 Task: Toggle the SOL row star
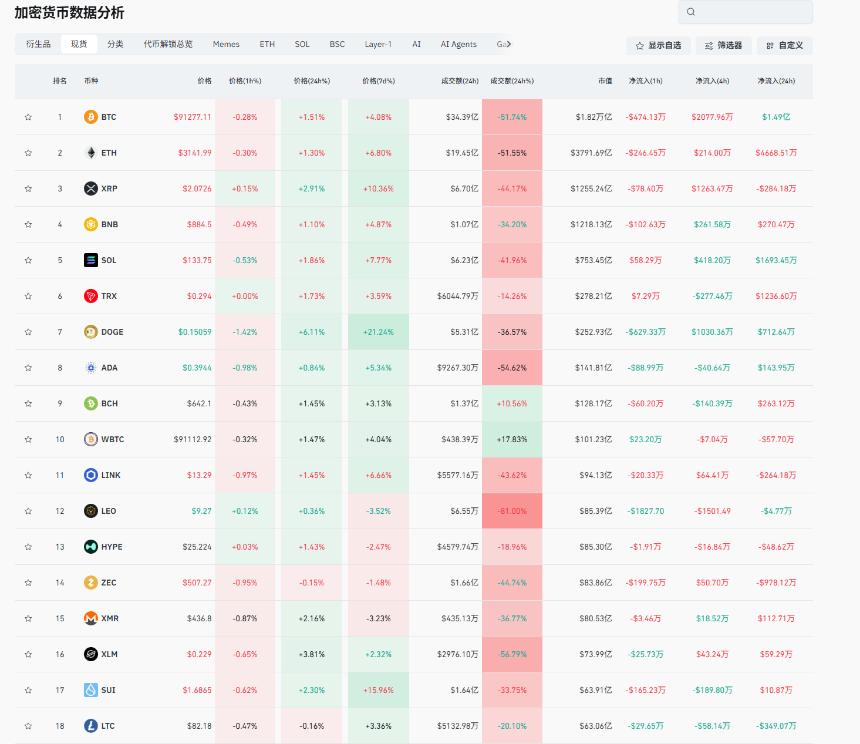click(x=28, y=260)
